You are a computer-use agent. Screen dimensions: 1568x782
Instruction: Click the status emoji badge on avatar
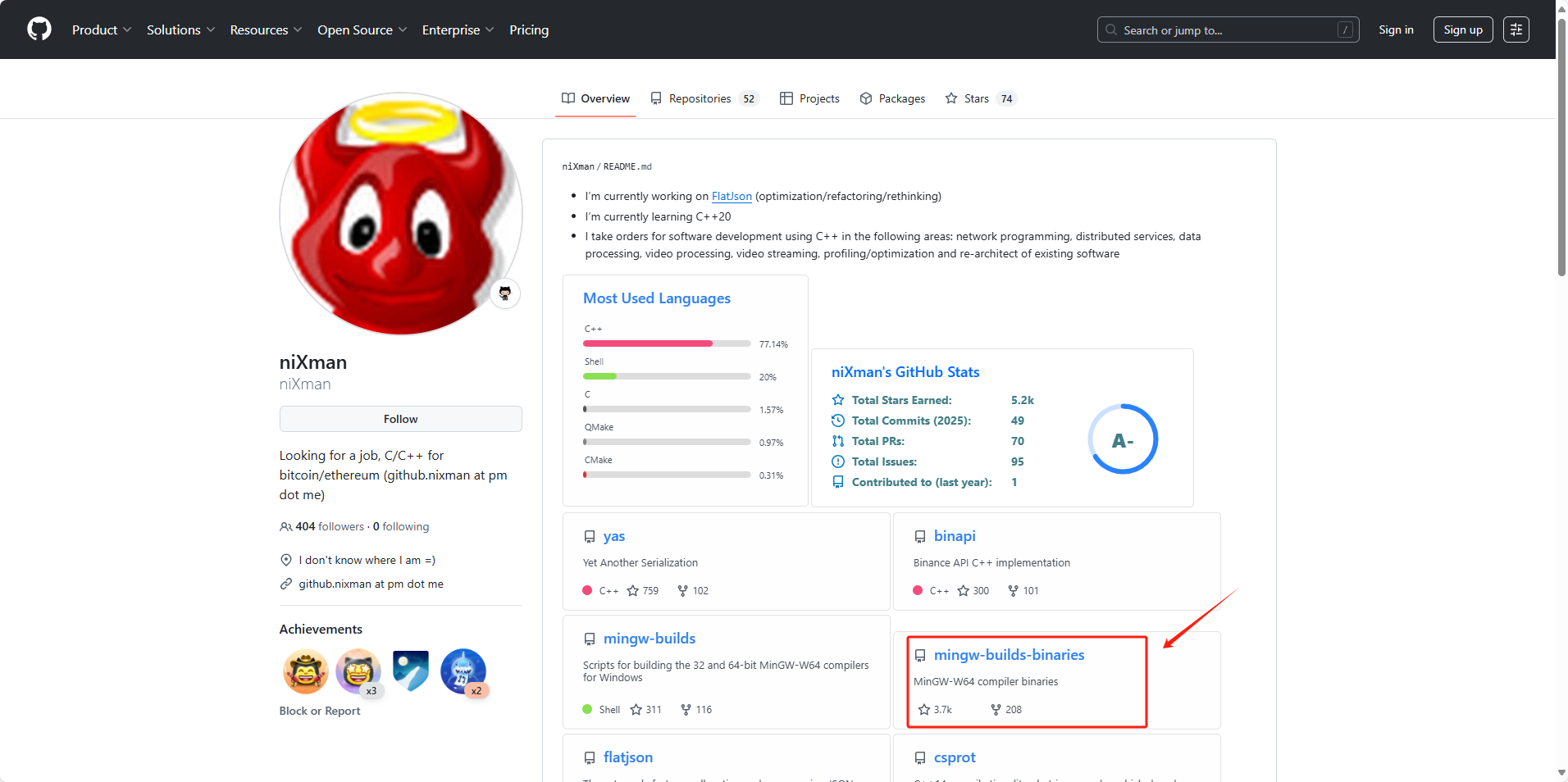coord(505,293)
